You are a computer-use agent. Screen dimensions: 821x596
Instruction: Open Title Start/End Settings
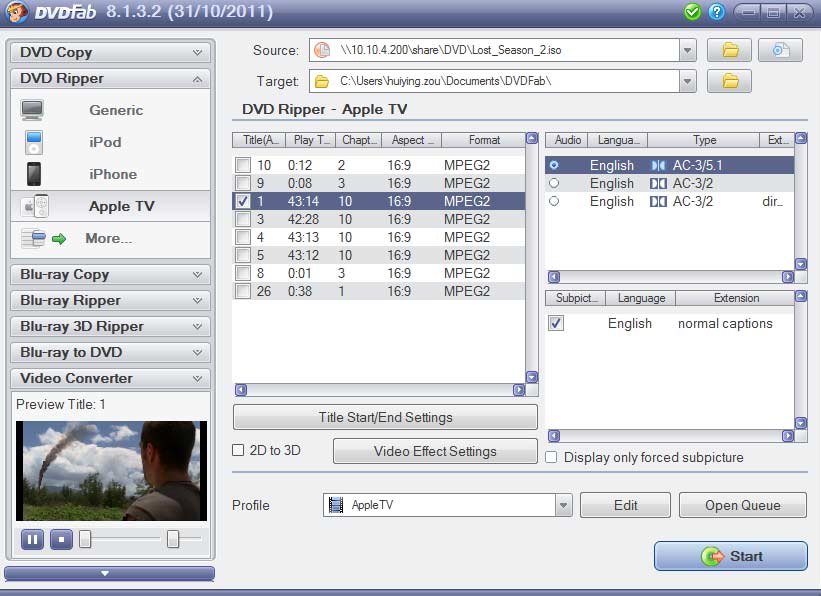(385, 417)
